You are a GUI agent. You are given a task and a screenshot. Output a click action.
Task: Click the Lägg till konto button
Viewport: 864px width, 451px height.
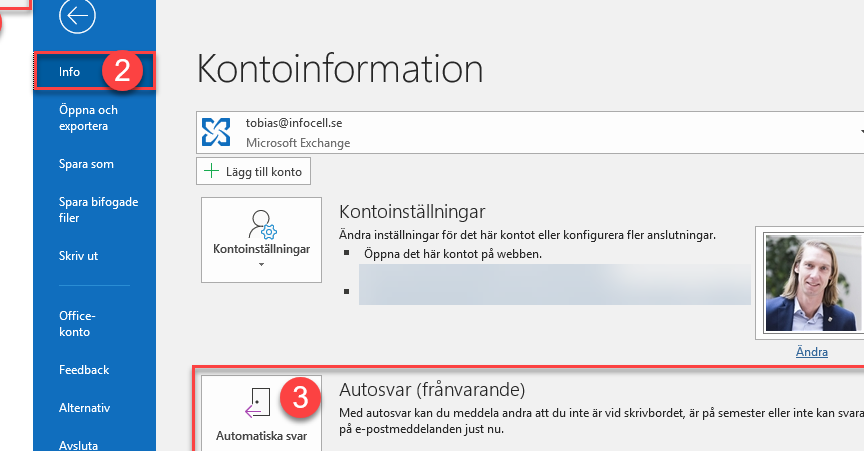coord(253,171)
